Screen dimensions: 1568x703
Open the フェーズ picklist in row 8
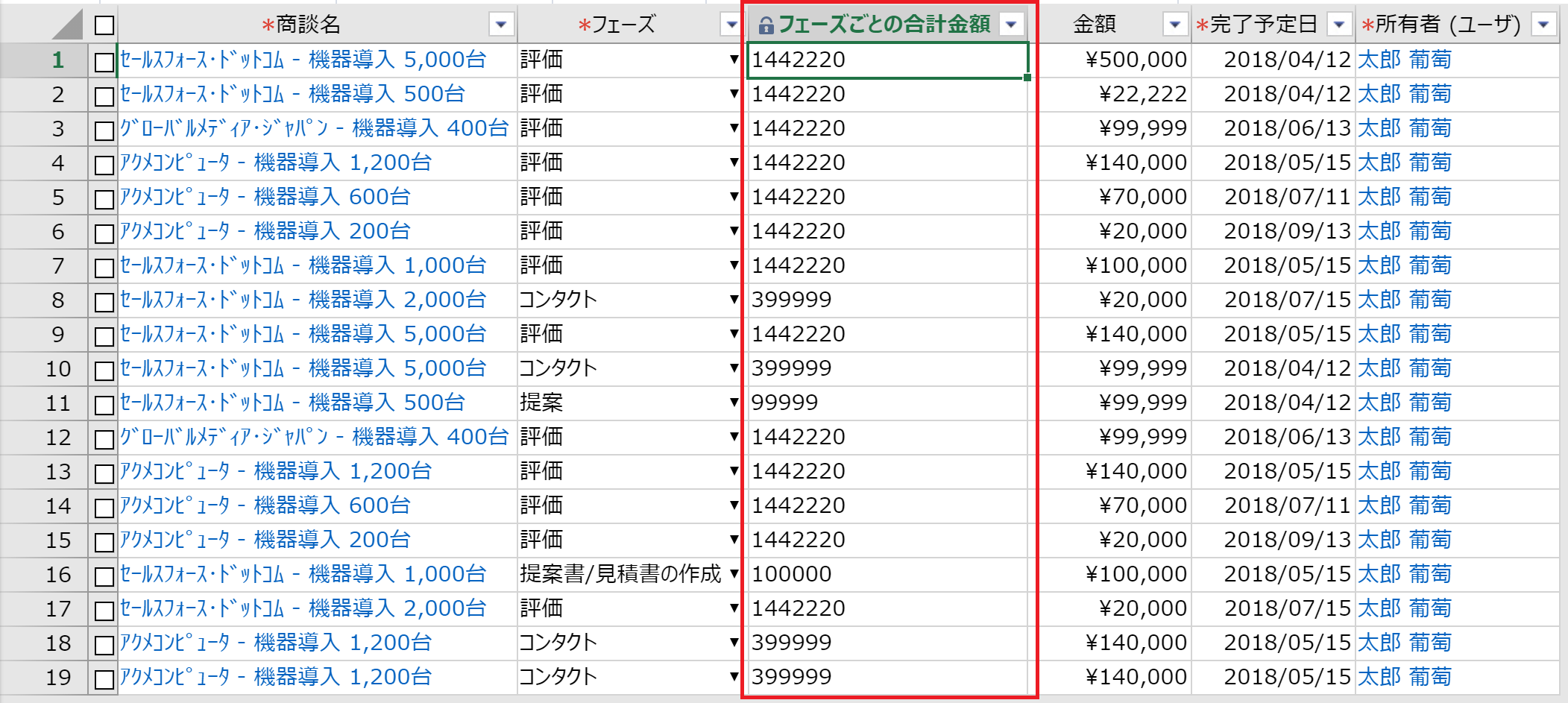pos(734,300)
